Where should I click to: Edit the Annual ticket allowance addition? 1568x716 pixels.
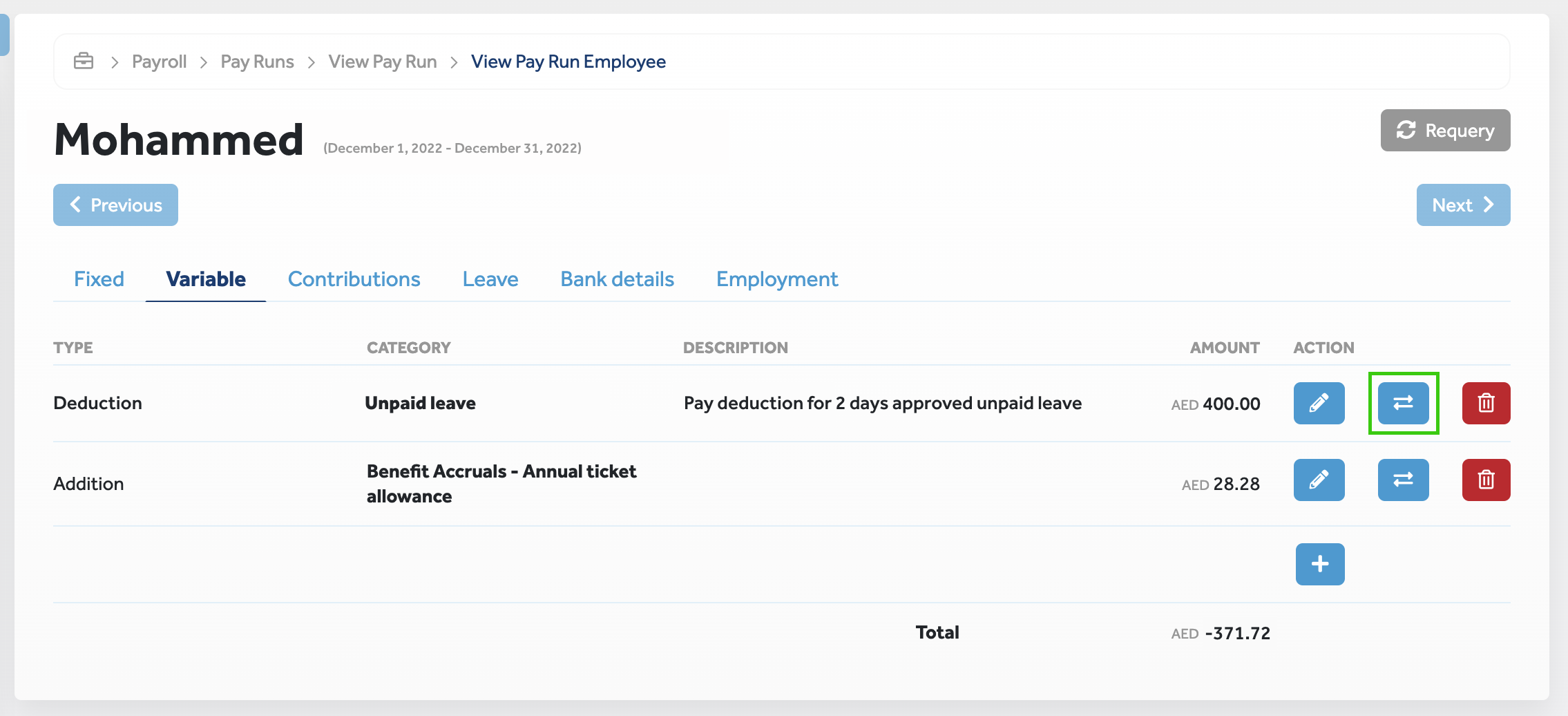1319,480
